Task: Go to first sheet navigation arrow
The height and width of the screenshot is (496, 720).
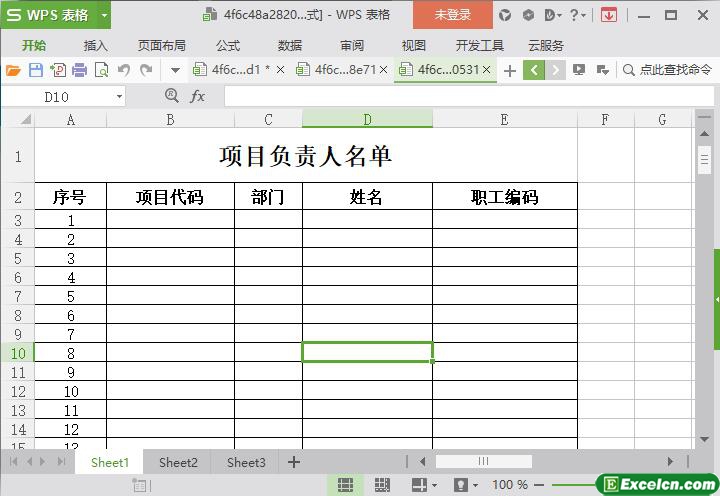Action: click(x=13, y=462)
